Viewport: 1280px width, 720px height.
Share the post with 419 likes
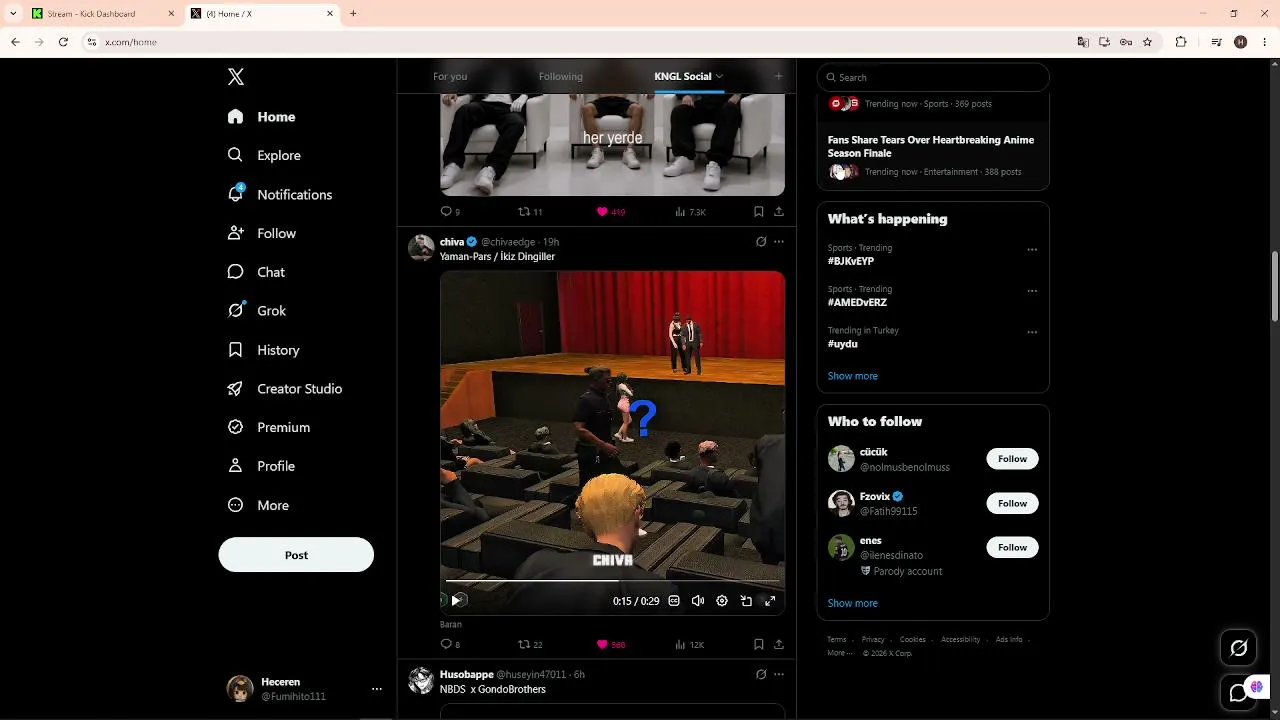coord(779,212)
